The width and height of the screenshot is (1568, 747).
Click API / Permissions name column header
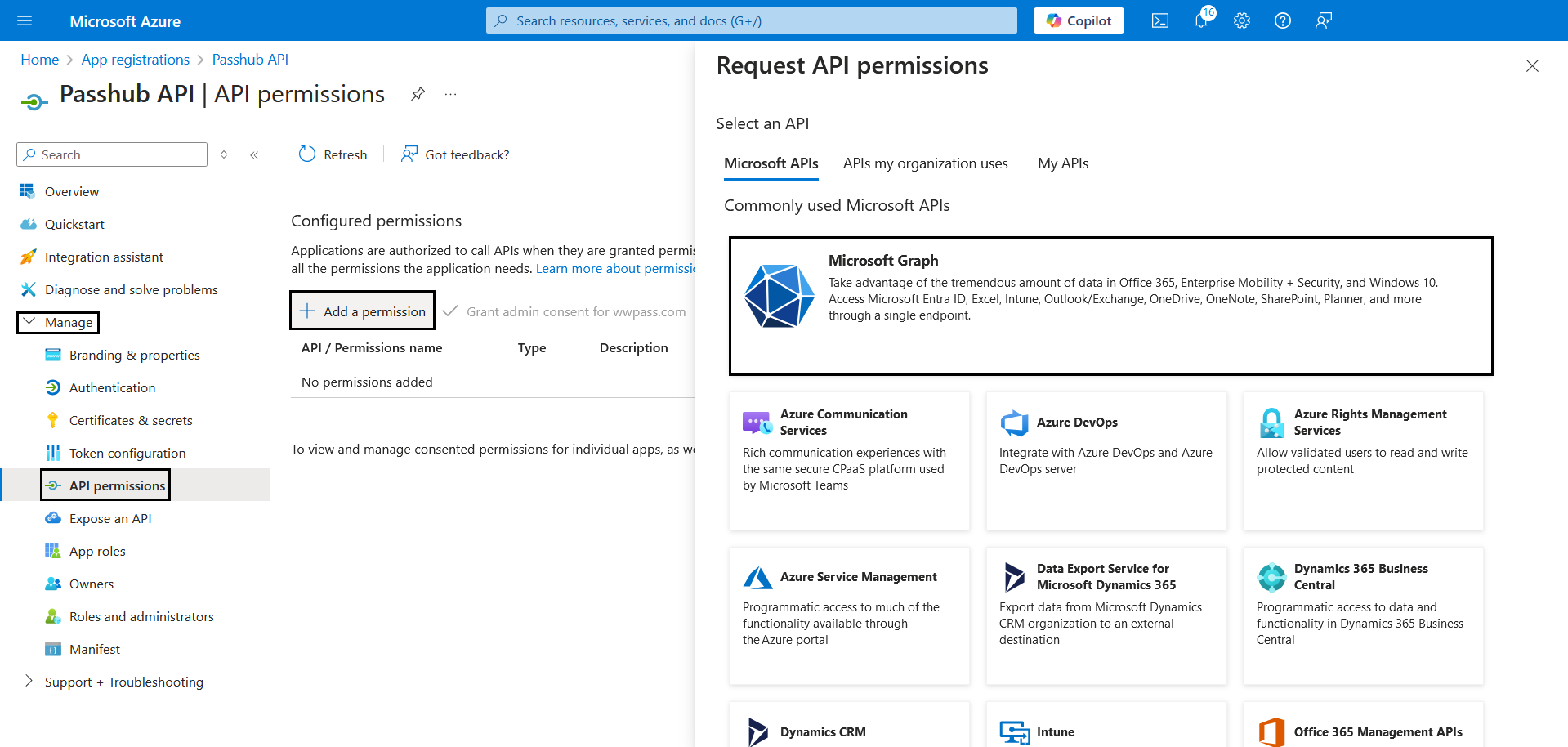[x=372, y=347]
